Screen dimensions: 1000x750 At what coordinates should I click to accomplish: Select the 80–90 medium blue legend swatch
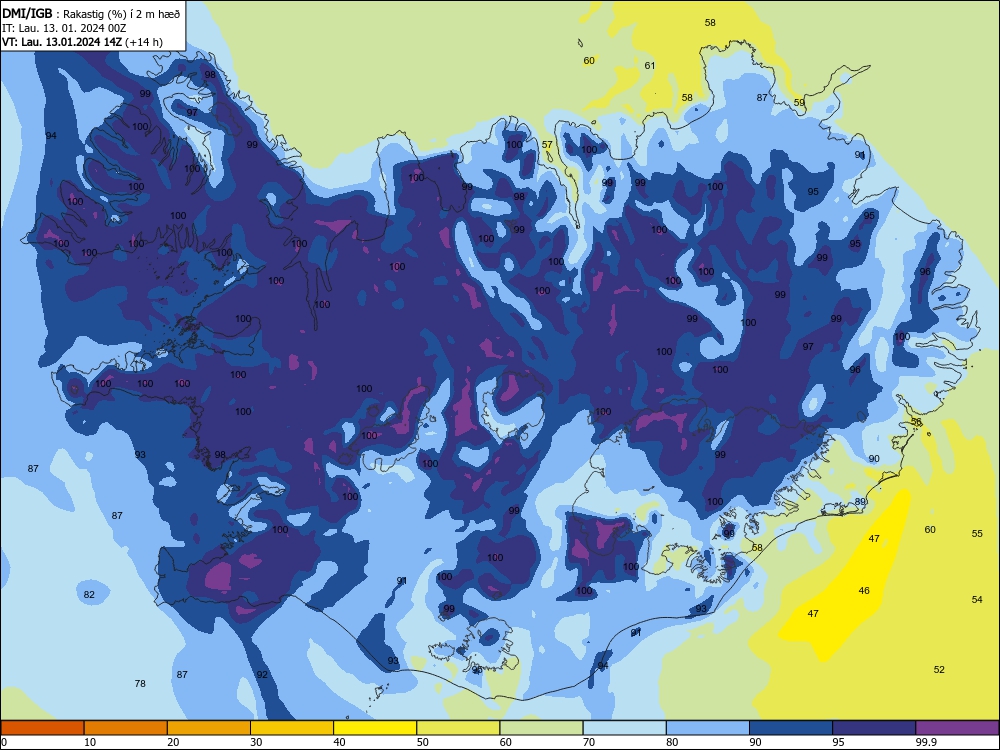click(708, 728)
